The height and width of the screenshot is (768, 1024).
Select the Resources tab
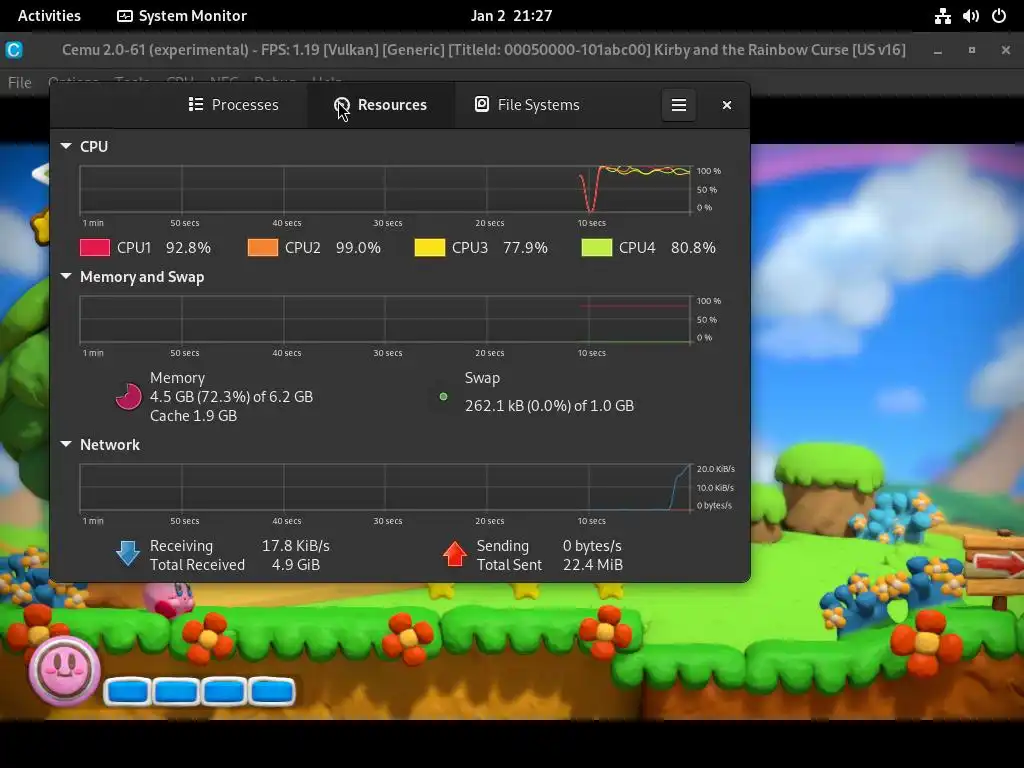click(x=380, y=104)
